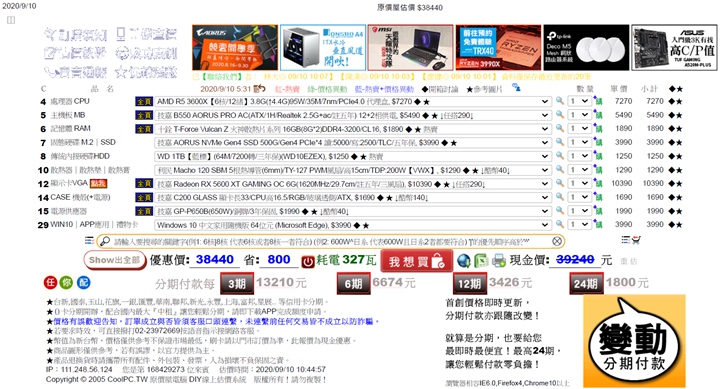Open the ASUS TUF Gaming A520M-PLUS banner
This screenshot has height=389, width=720.
(x=674, y=47)
